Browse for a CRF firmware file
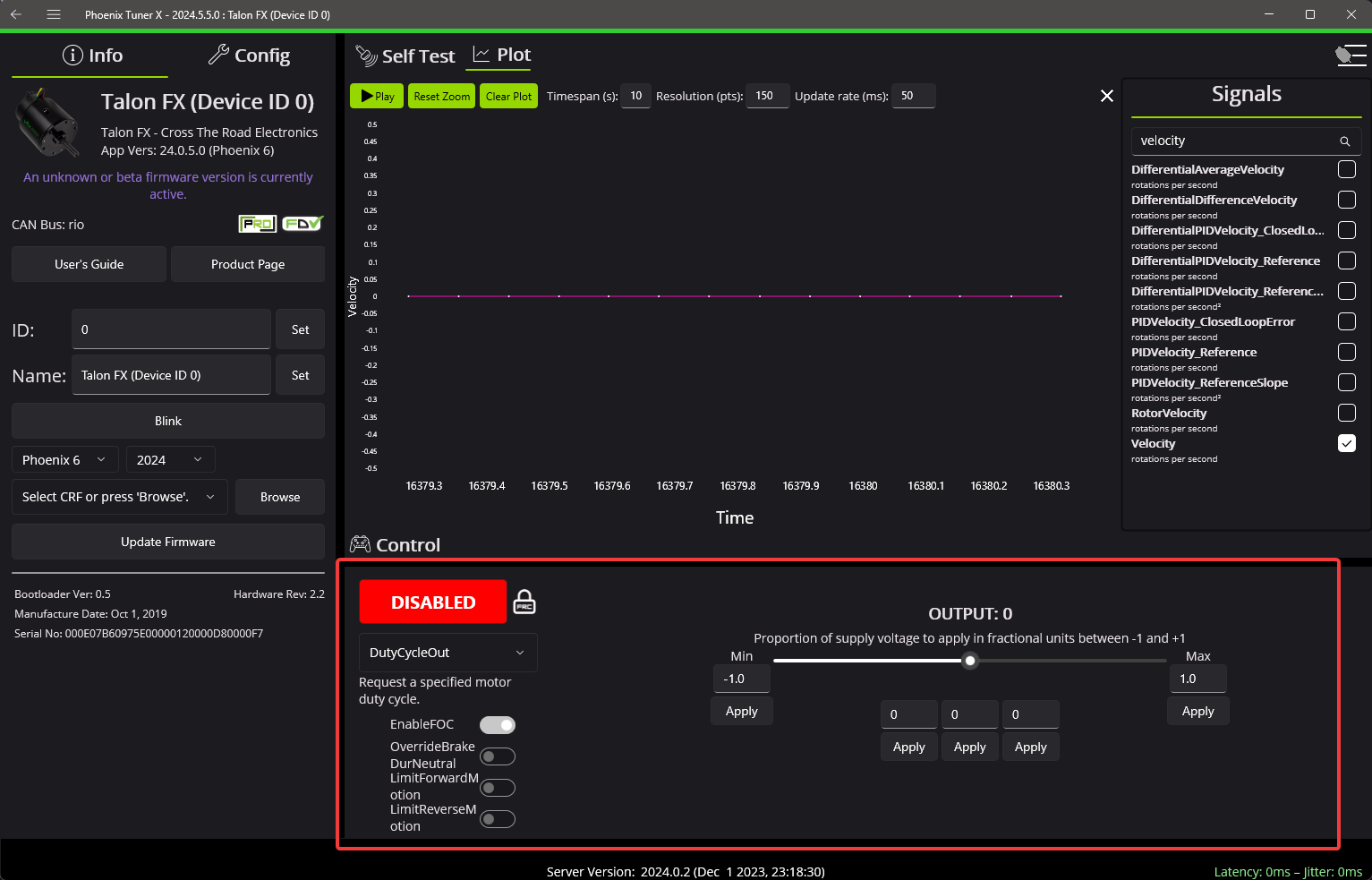1372x880 pixels. pyautogui.click(x=280, y=497)
